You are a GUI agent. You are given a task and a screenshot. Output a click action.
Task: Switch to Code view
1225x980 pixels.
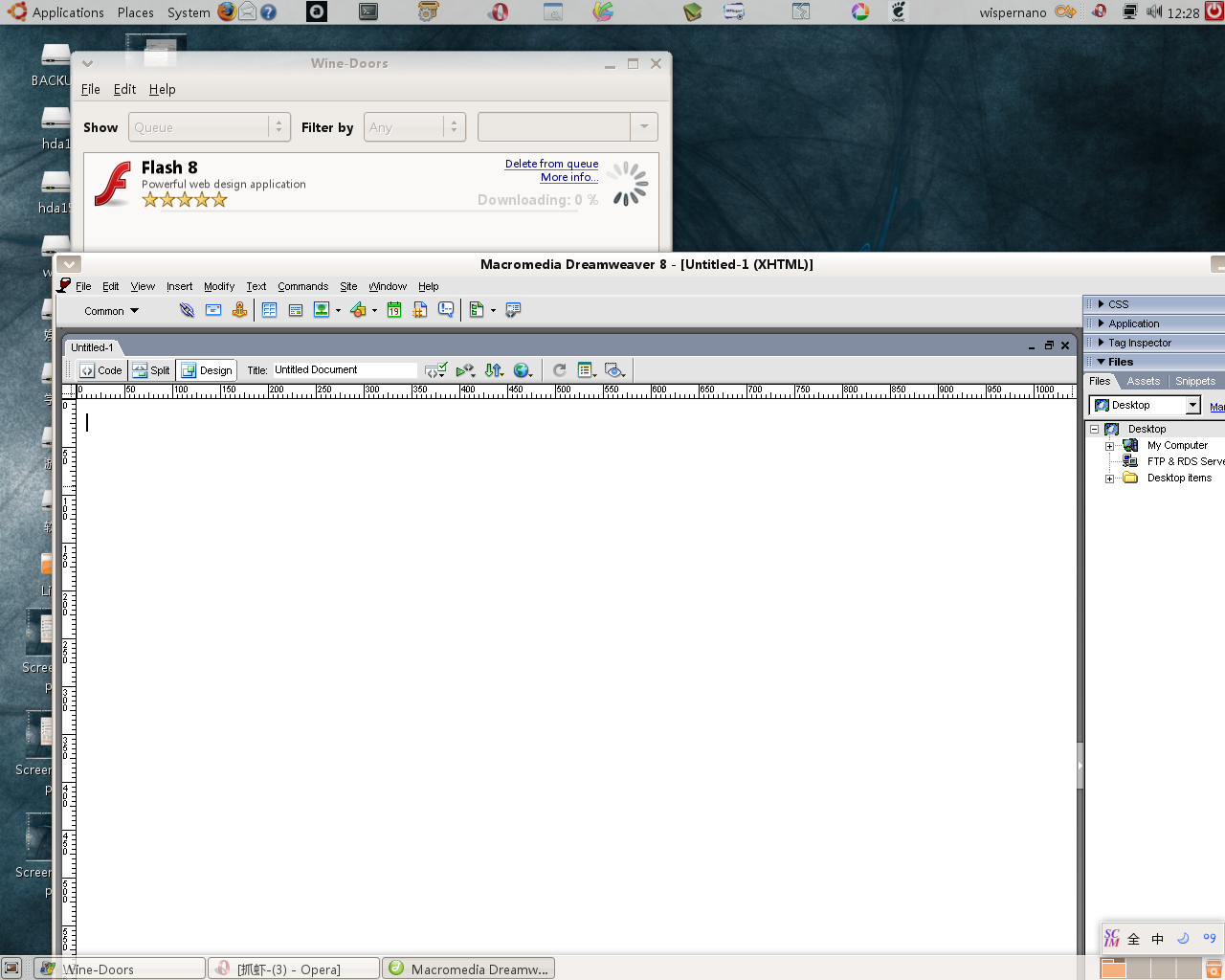tap(101, 370)
